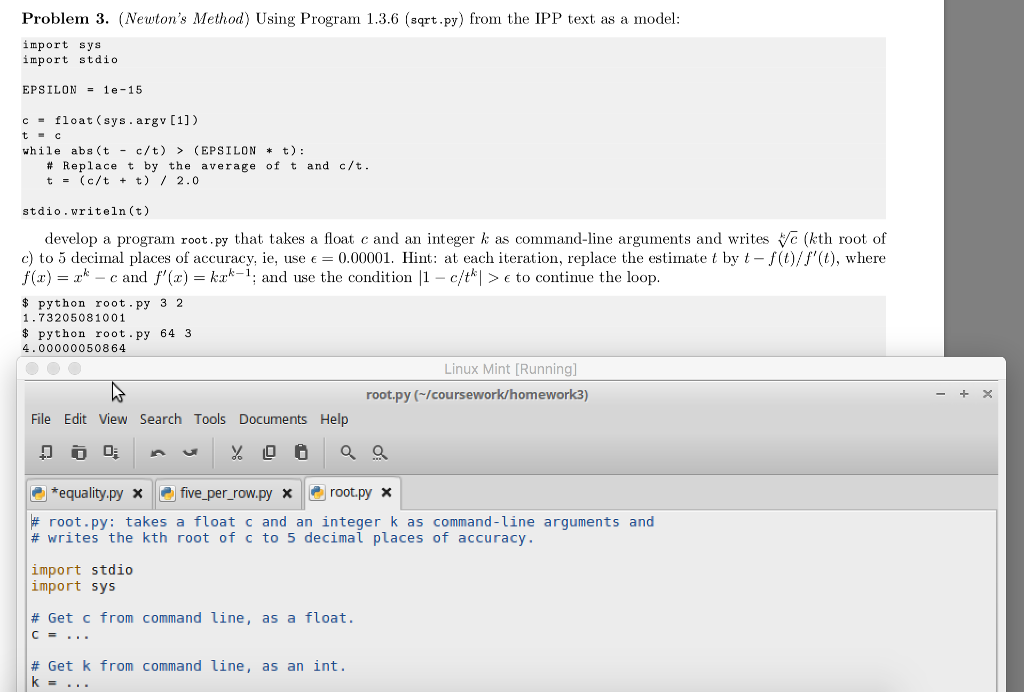Close the root.py tab
This screenshot has height=692, width=1024.
point(386,492)
